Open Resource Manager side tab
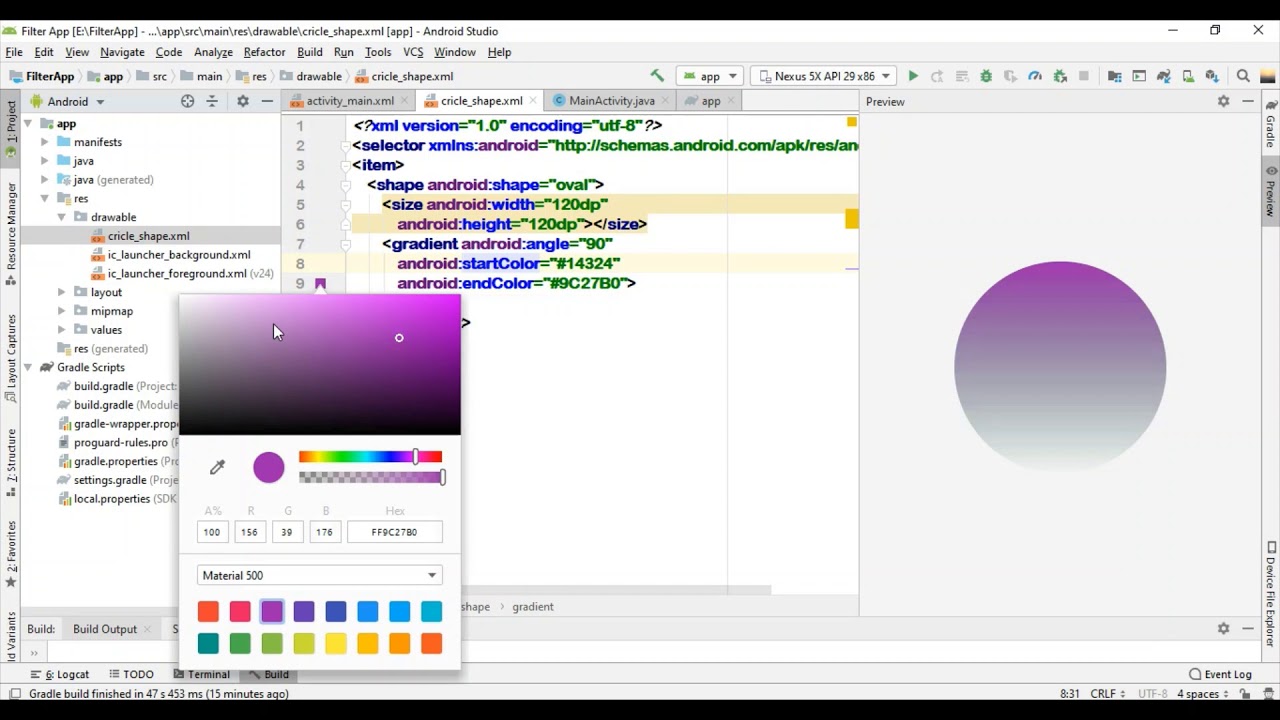1280x720 pixels. [11, 236]
